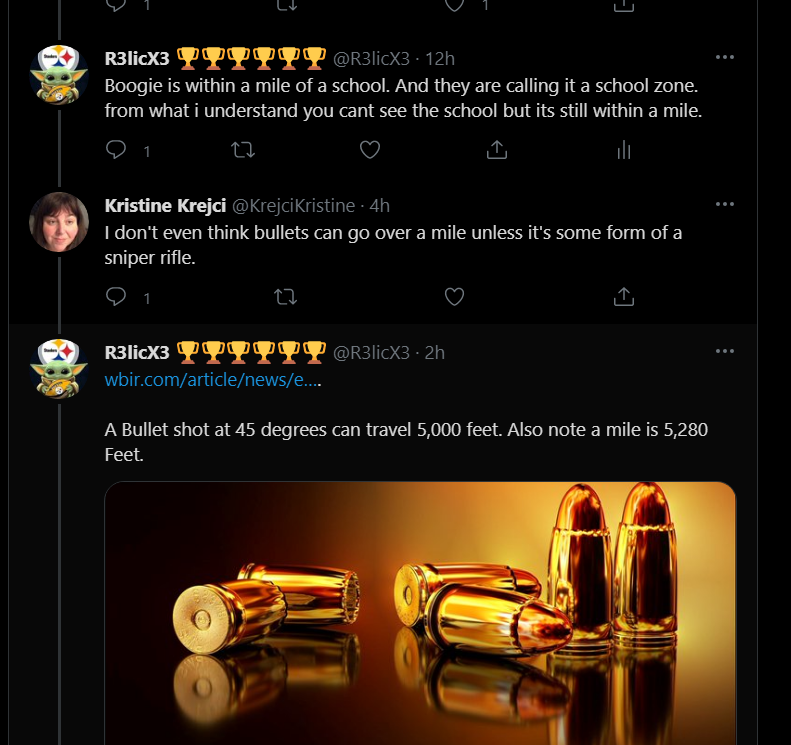
Task: Like the partially visible top tweet
Action: (x=455, y=5)
